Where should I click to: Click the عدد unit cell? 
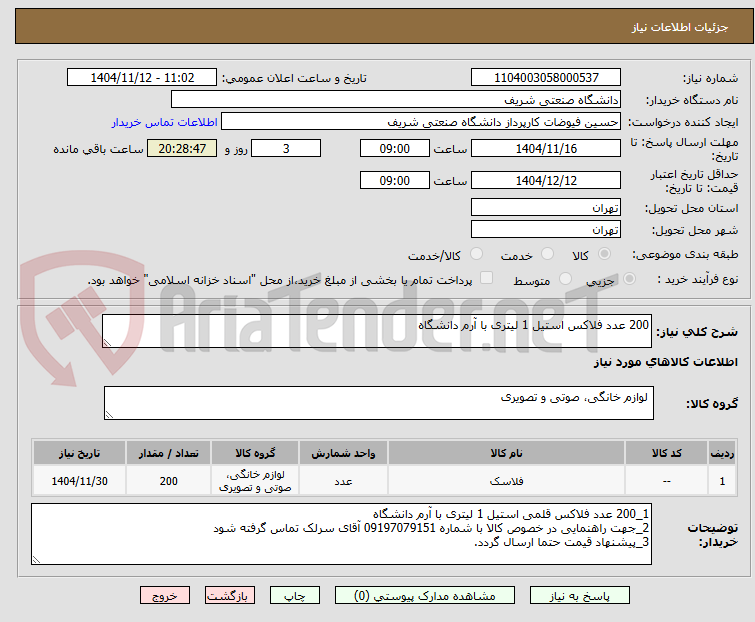(x=343, y=481)
